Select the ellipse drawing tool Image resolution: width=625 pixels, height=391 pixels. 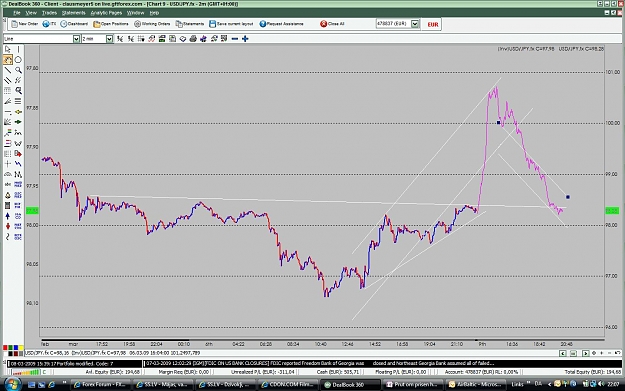(x=18, y=60)
